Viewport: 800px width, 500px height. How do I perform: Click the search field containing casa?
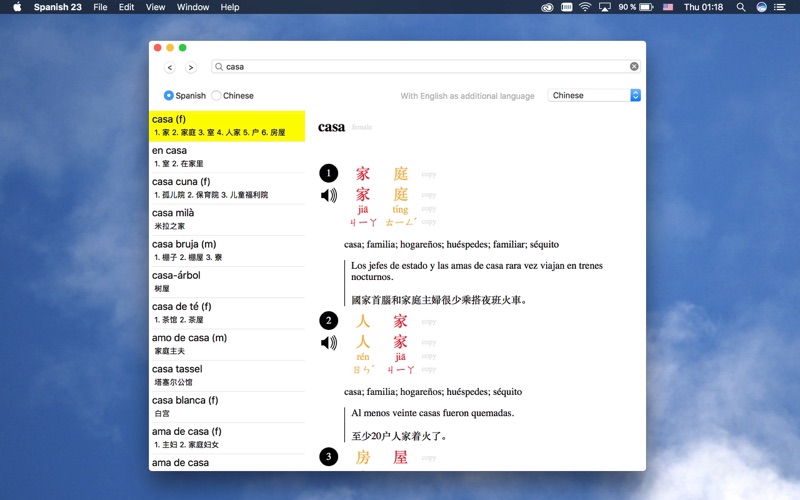[425, 67]
